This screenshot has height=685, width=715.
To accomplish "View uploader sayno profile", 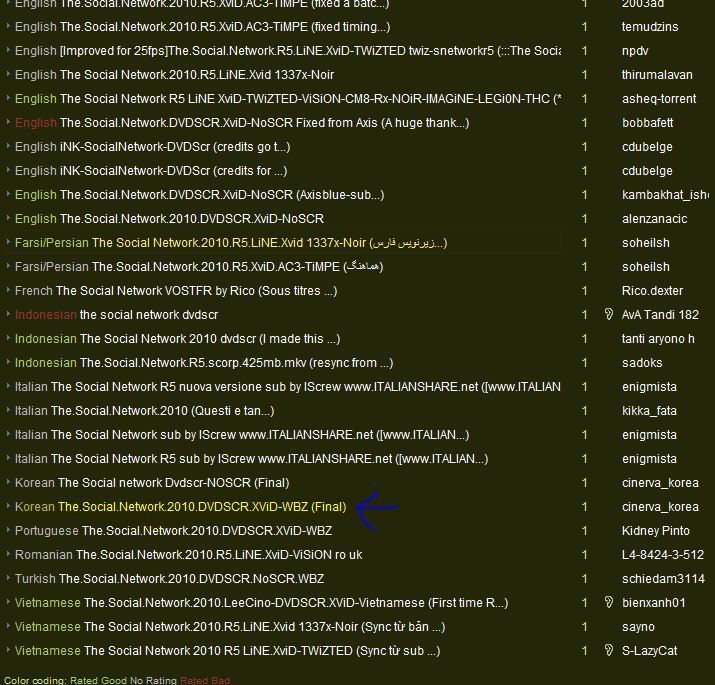I will [638, 627].
